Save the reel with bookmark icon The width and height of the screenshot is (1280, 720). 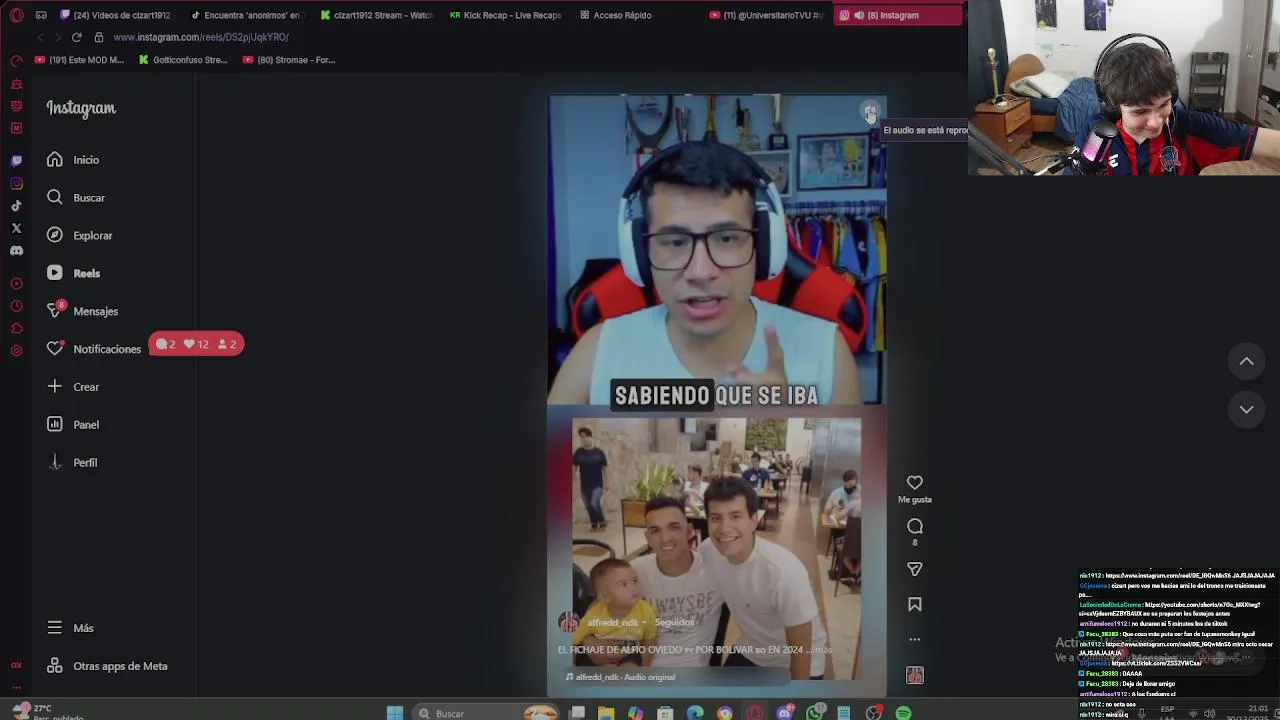[914, 604]
